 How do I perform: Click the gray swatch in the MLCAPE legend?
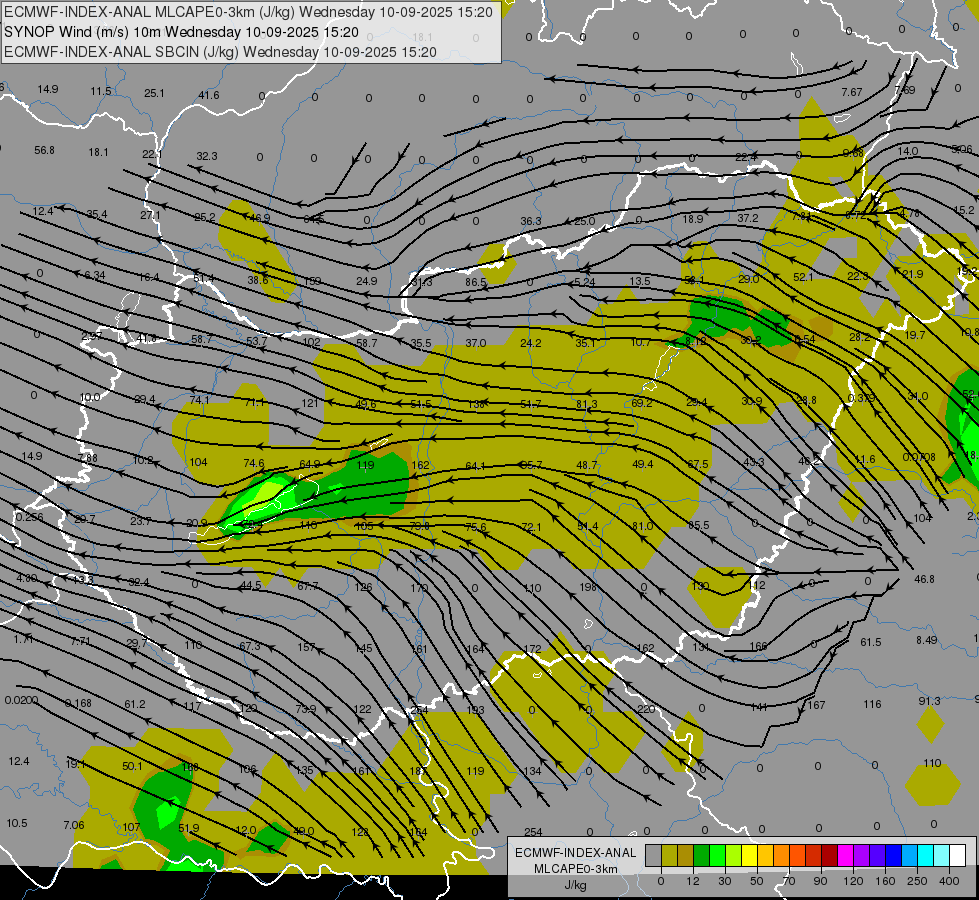(x=654, y=856)
